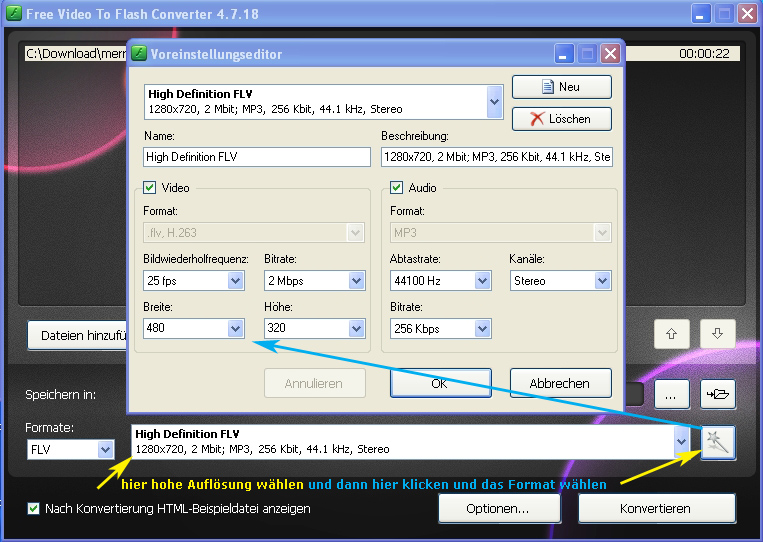The image size is (763, 542).
Task: Open the Bildwiederholfrequenz 25 fps dropdown
Action: coord(235,281)
